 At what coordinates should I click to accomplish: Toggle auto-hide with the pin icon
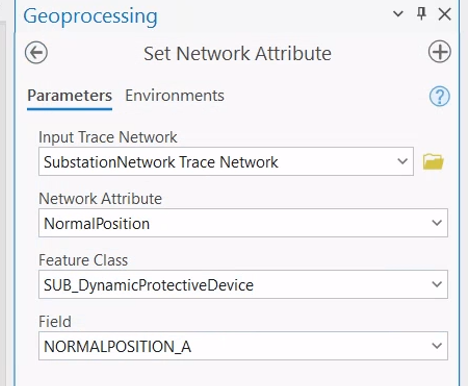coord(422,14)
